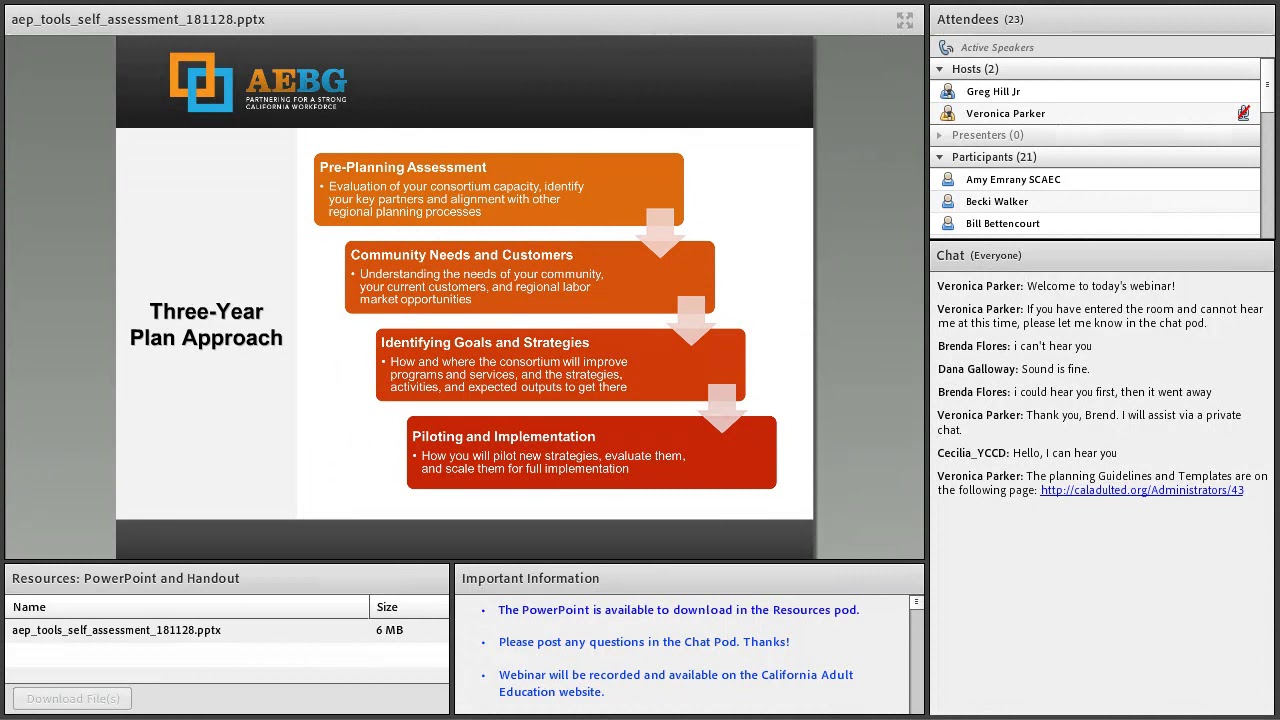Click the Pre-Planning Assessment box on the slide
1280x720 pixels.
[x=498, y=189]
